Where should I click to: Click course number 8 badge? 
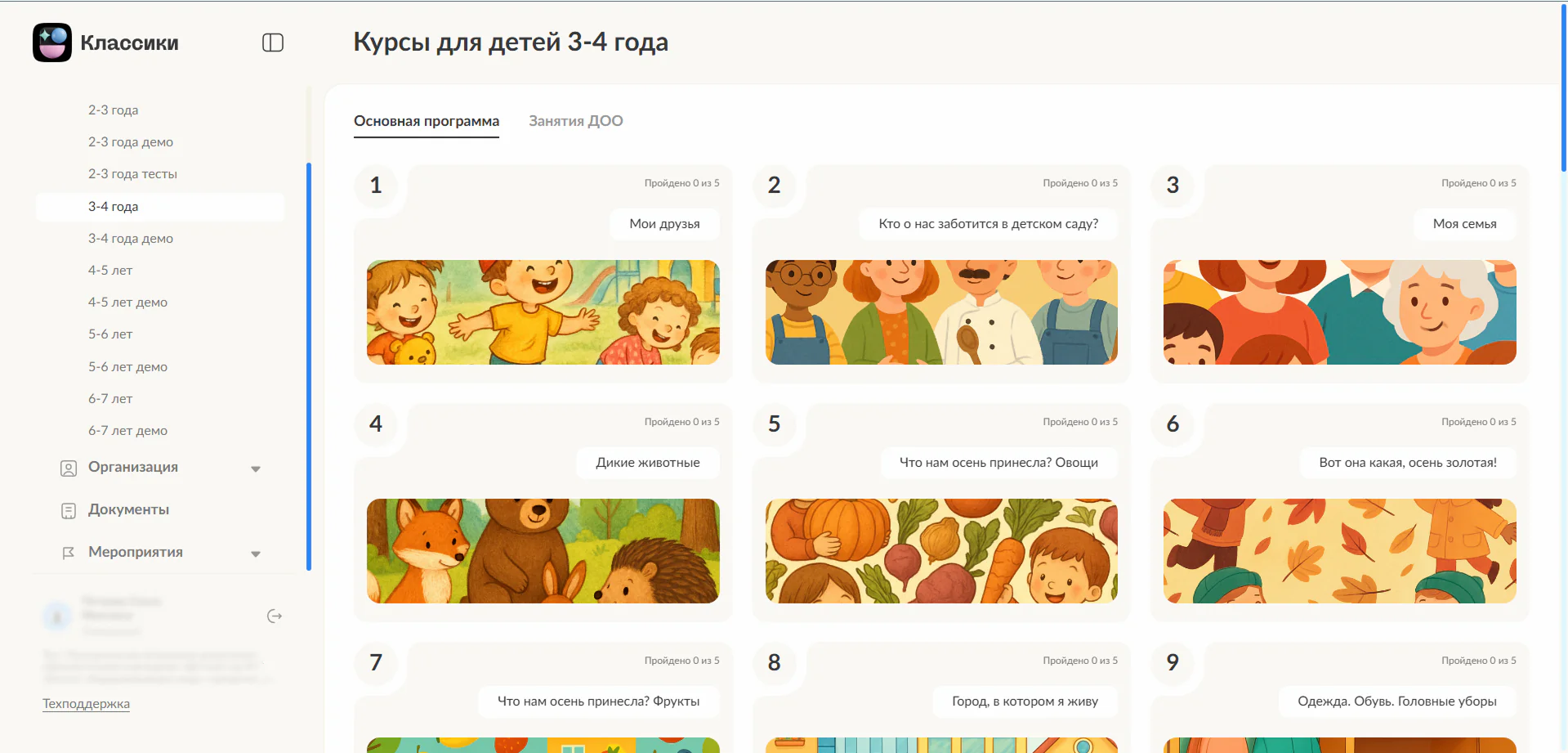click(x=774, y=663)
